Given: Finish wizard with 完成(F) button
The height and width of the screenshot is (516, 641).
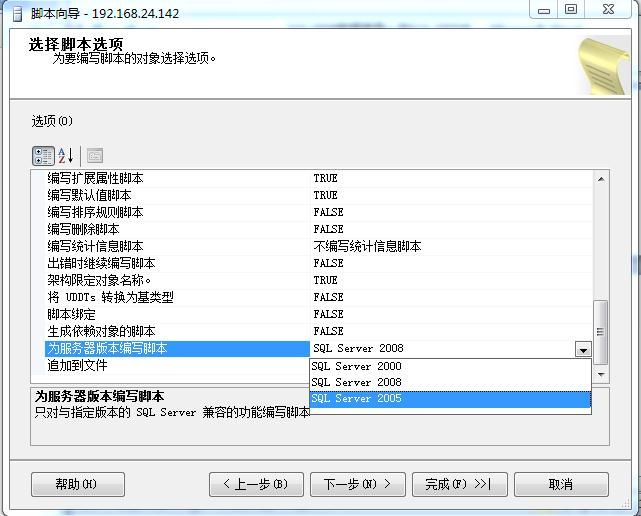Looking at the screenshot, I should 459,485.
